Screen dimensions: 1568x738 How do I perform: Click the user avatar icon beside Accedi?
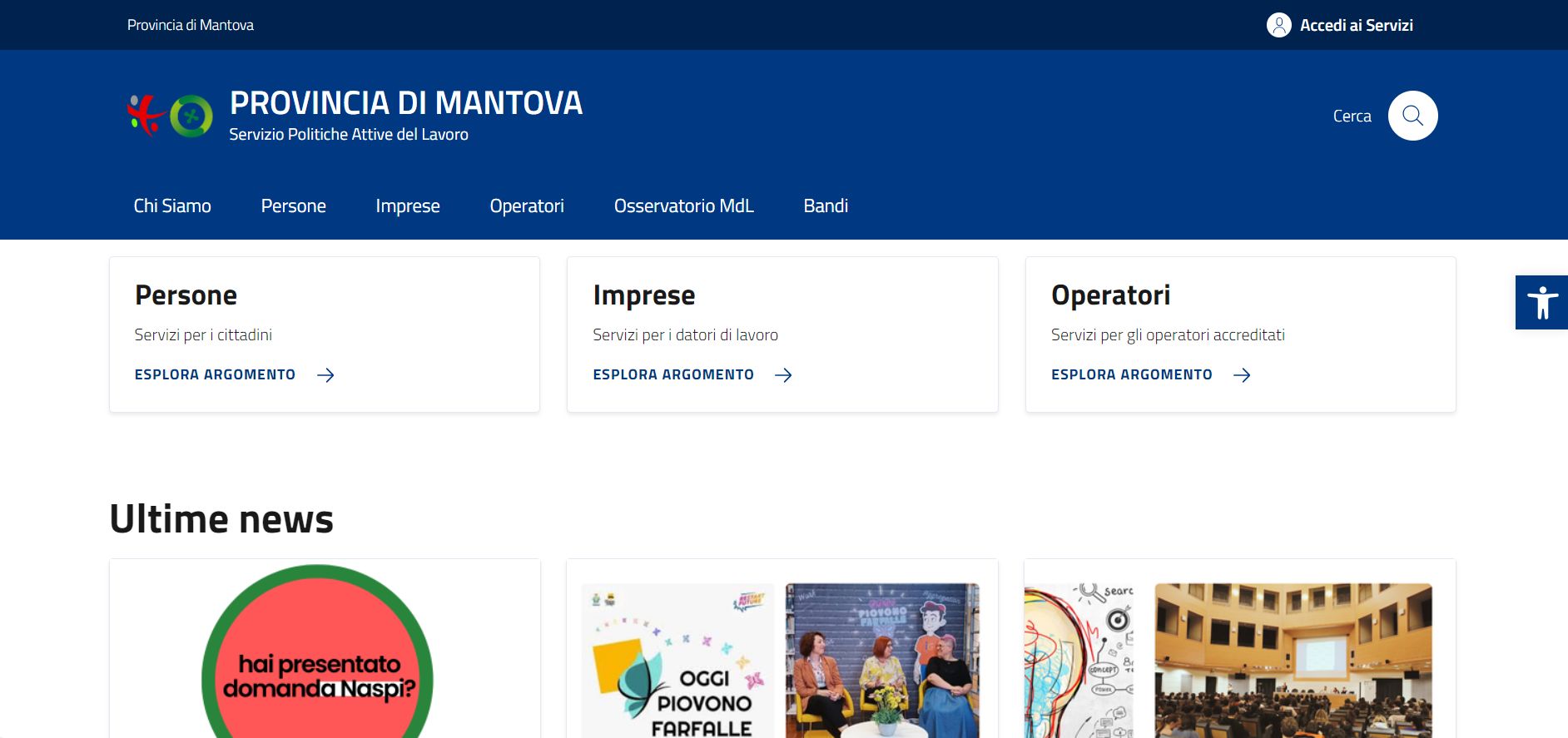[1278, 25]
